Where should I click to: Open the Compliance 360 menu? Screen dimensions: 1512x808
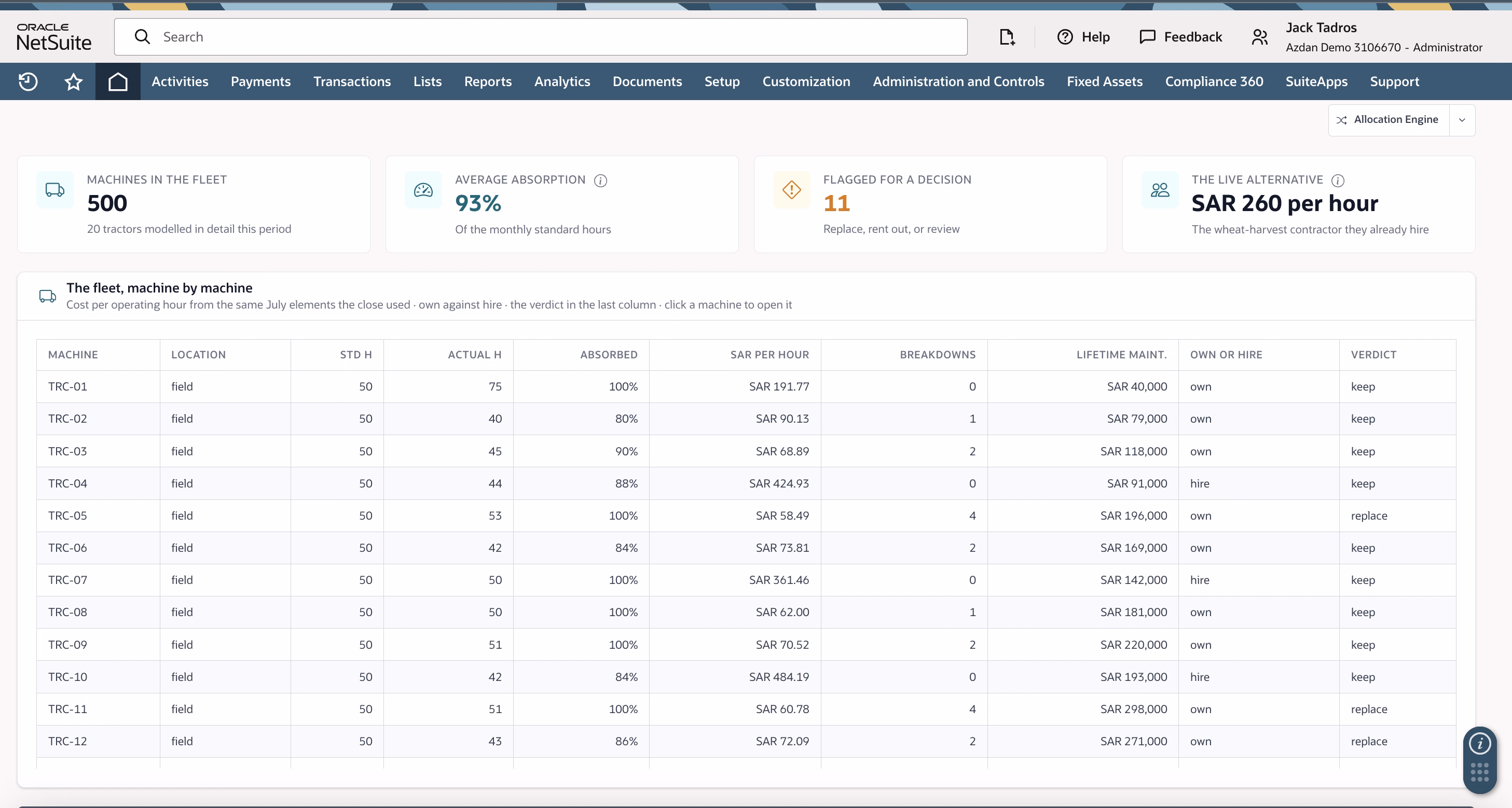(1214, 81)
